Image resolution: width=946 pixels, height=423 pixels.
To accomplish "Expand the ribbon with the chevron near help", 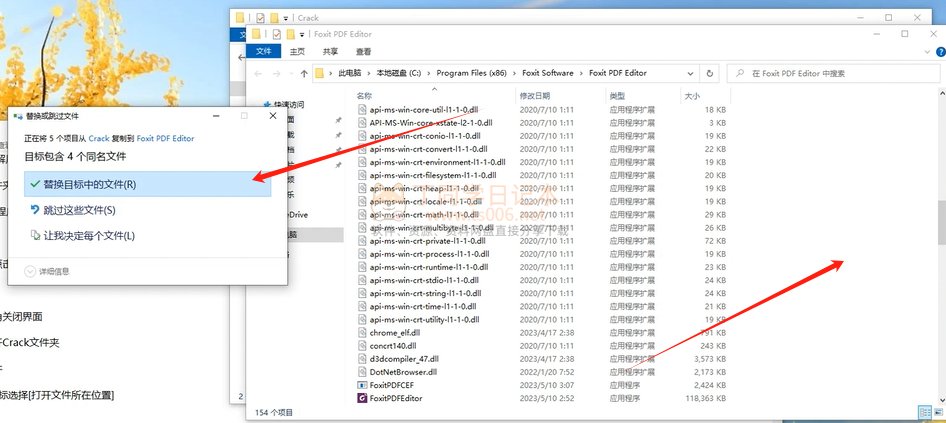I will pyautogui.click(x=928, y=52).
